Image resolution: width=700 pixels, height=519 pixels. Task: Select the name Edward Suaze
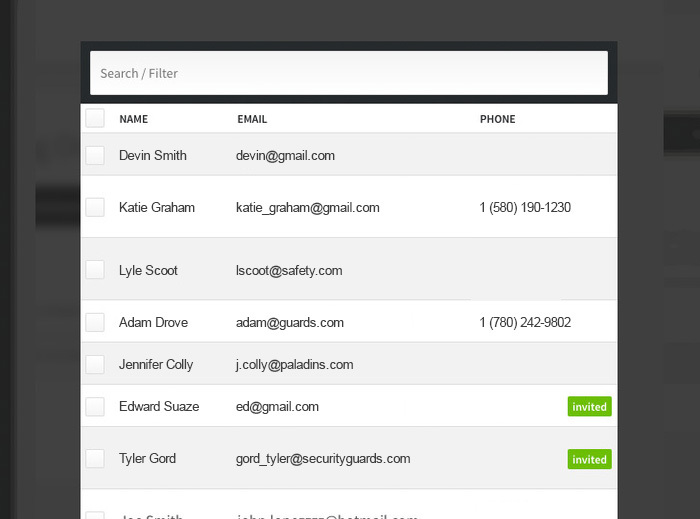click(x=159, y=407)
